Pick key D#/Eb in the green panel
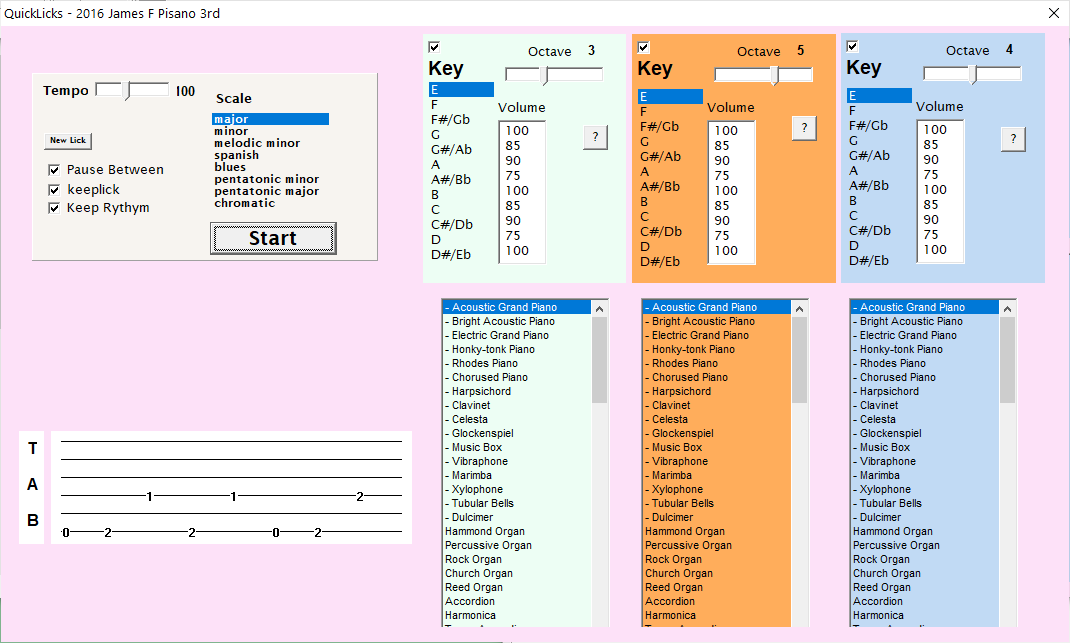1070x643 pixels. click(x=461, y=255)
